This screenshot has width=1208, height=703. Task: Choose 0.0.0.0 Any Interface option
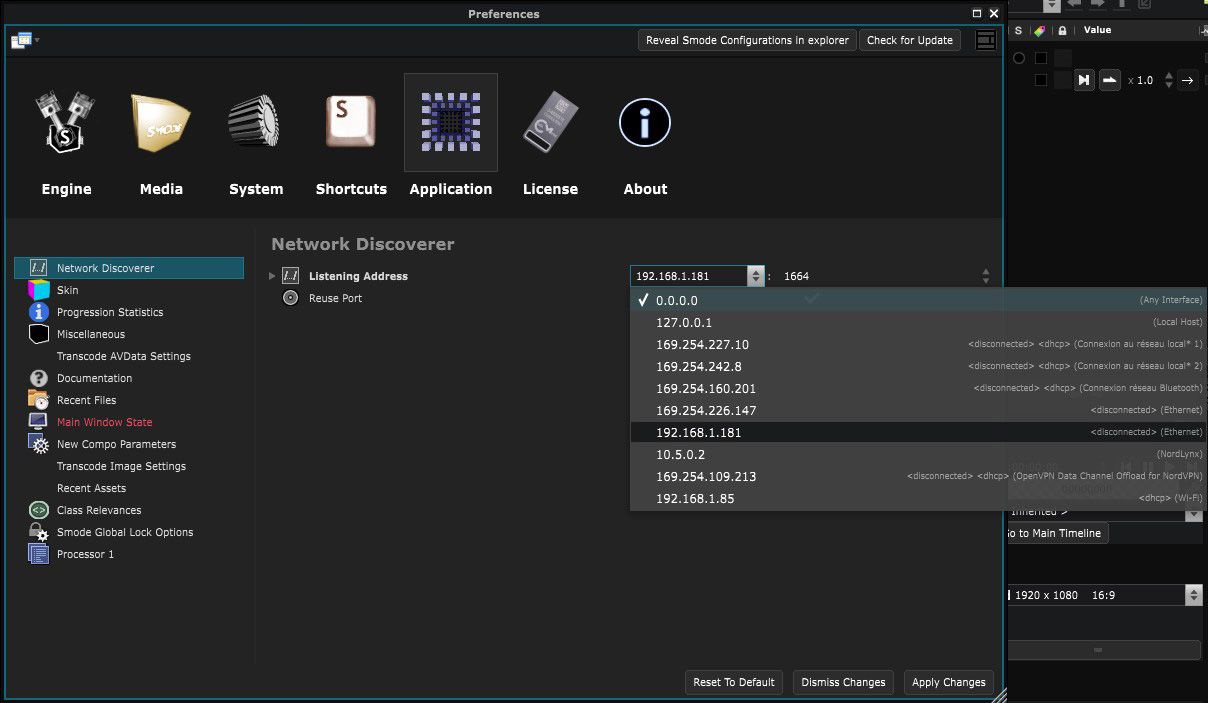point(919,300)
